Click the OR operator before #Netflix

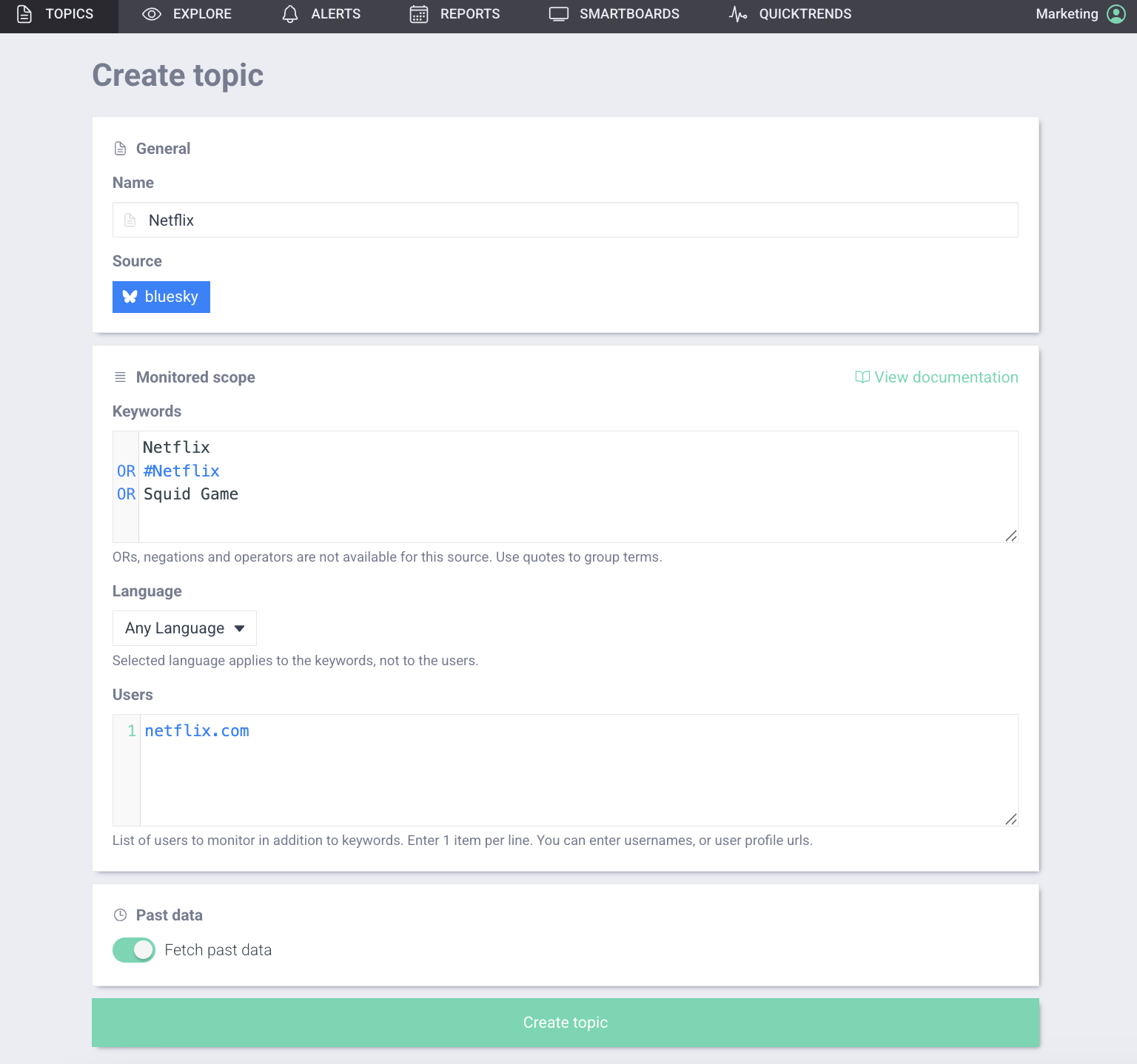(x=127, y=471)
